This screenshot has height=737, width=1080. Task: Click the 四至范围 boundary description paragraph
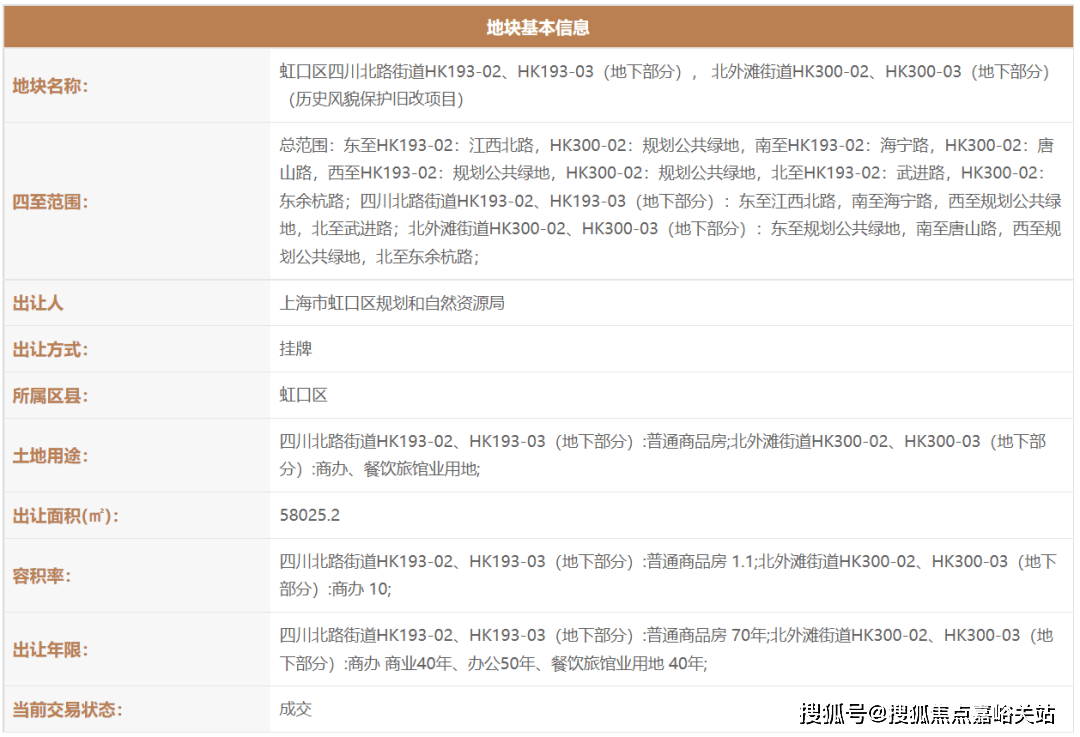670,201
